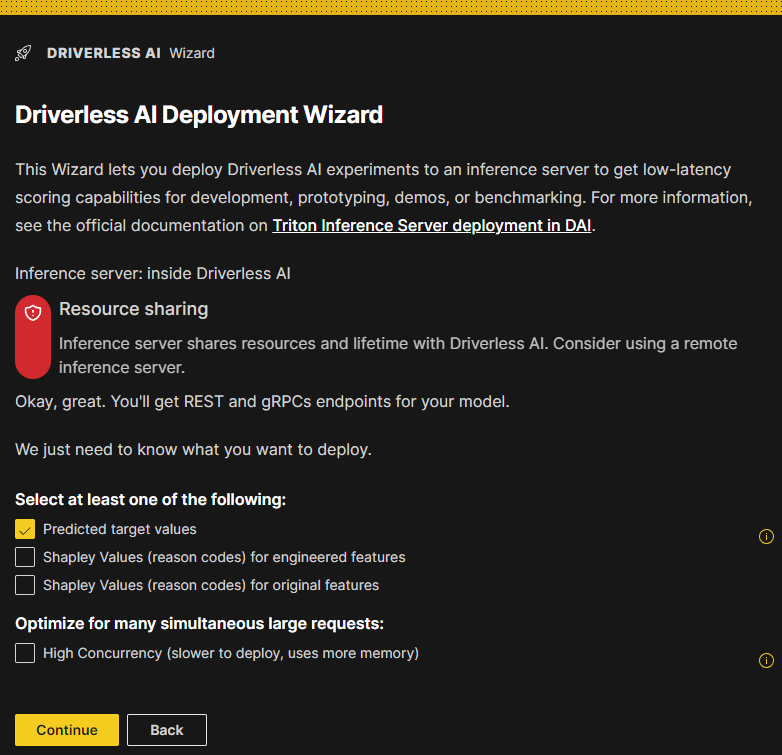Go back with the Back button
The width and height of the screenshot is (782, 755).
(167, 730)
